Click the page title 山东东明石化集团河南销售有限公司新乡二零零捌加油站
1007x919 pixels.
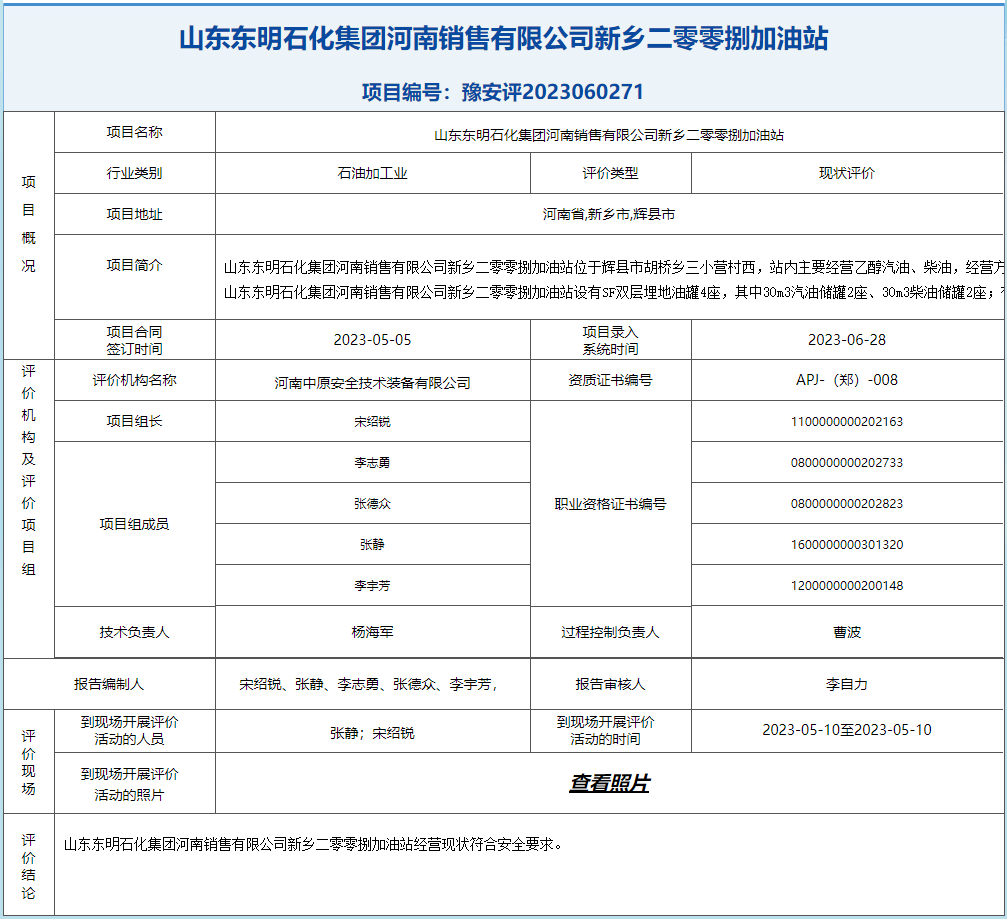tap(504, 39)
